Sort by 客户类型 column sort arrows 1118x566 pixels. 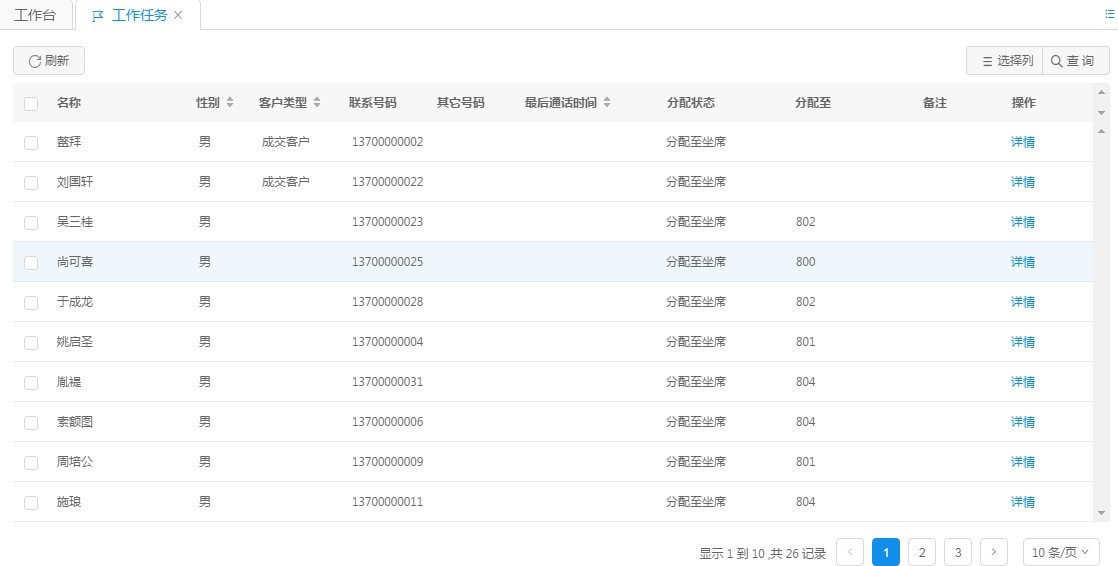(x=317, y=103)
